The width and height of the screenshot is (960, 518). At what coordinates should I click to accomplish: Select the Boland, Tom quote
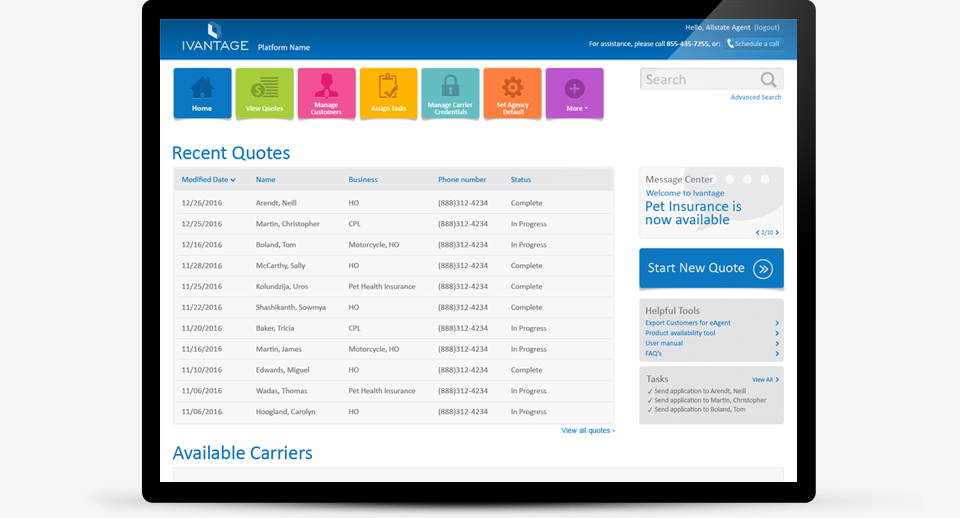(x=394, y=244)
